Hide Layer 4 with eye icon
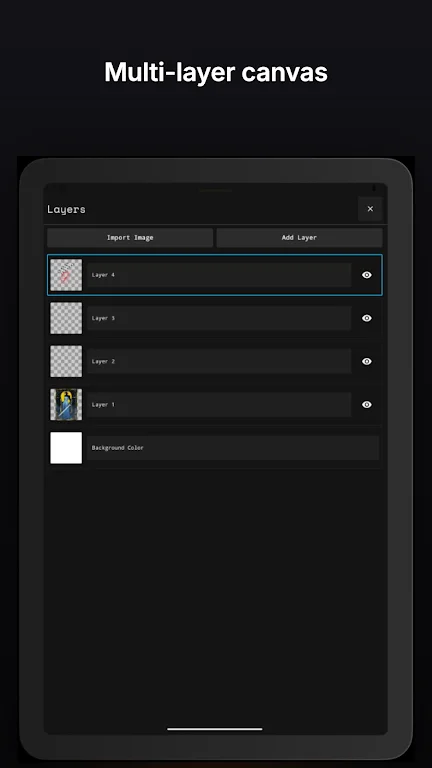Image resolution: width=432 pixels, height=768 pixels. pyautogui.click(x=367, y=275)
